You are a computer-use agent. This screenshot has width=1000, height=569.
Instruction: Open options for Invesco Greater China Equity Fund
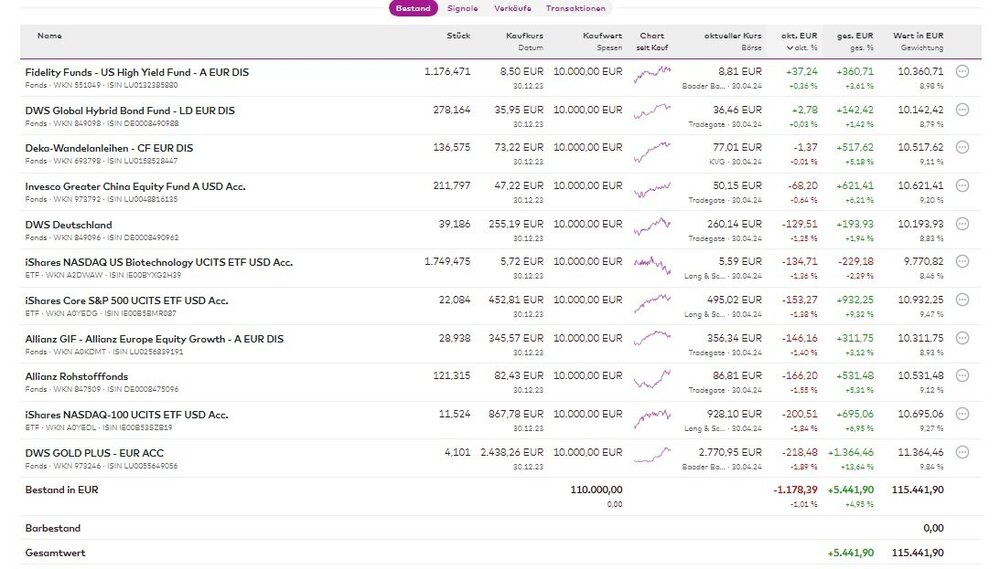coord(962,186)
